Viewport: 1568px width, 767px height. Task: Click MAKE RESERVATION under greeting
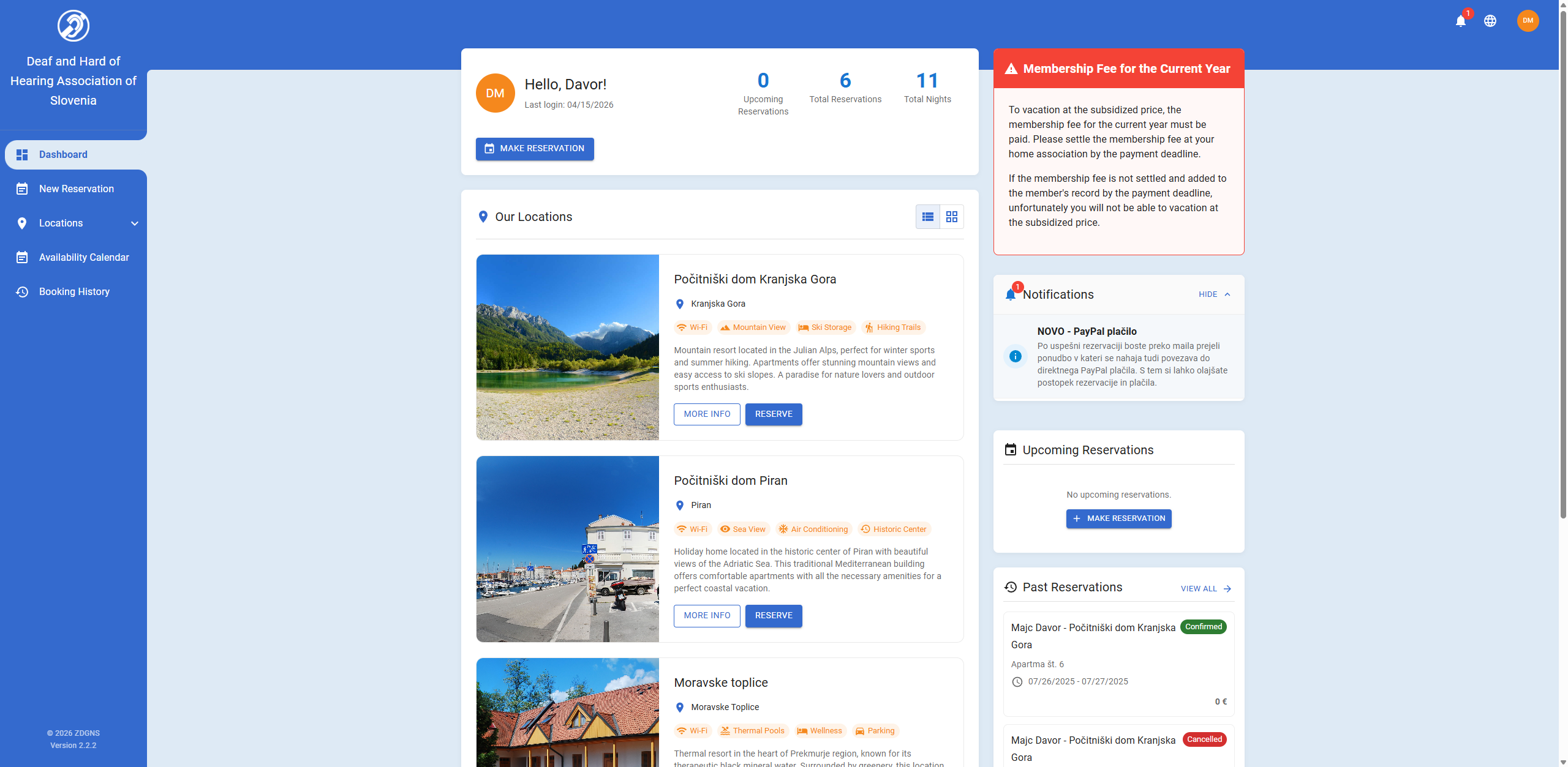tap(535, 149)
